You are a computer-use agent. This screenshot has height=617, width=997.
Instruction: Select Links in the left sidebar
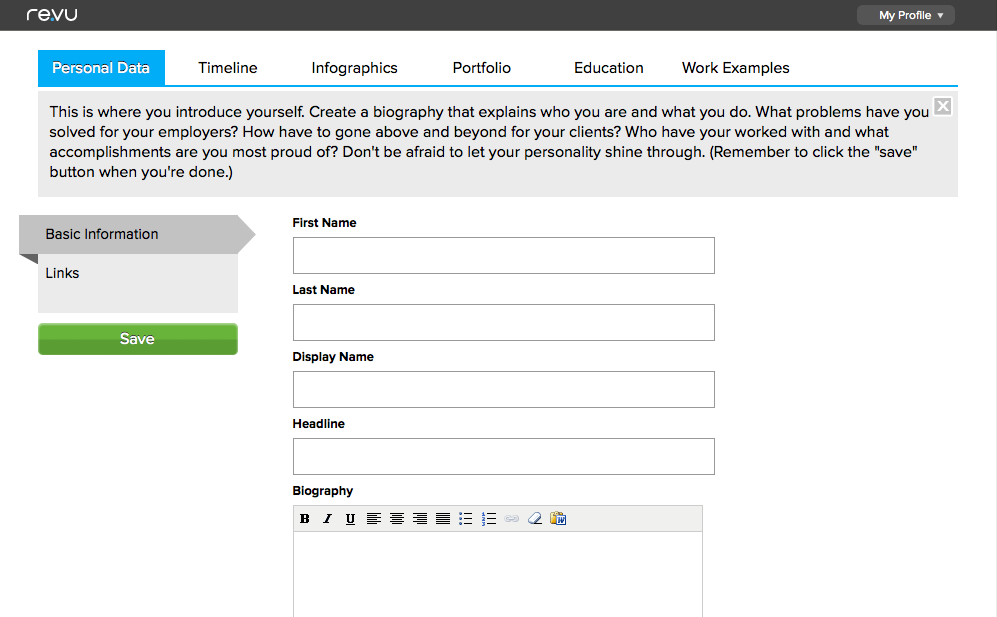pyautogui.click(x=62, y=273)
